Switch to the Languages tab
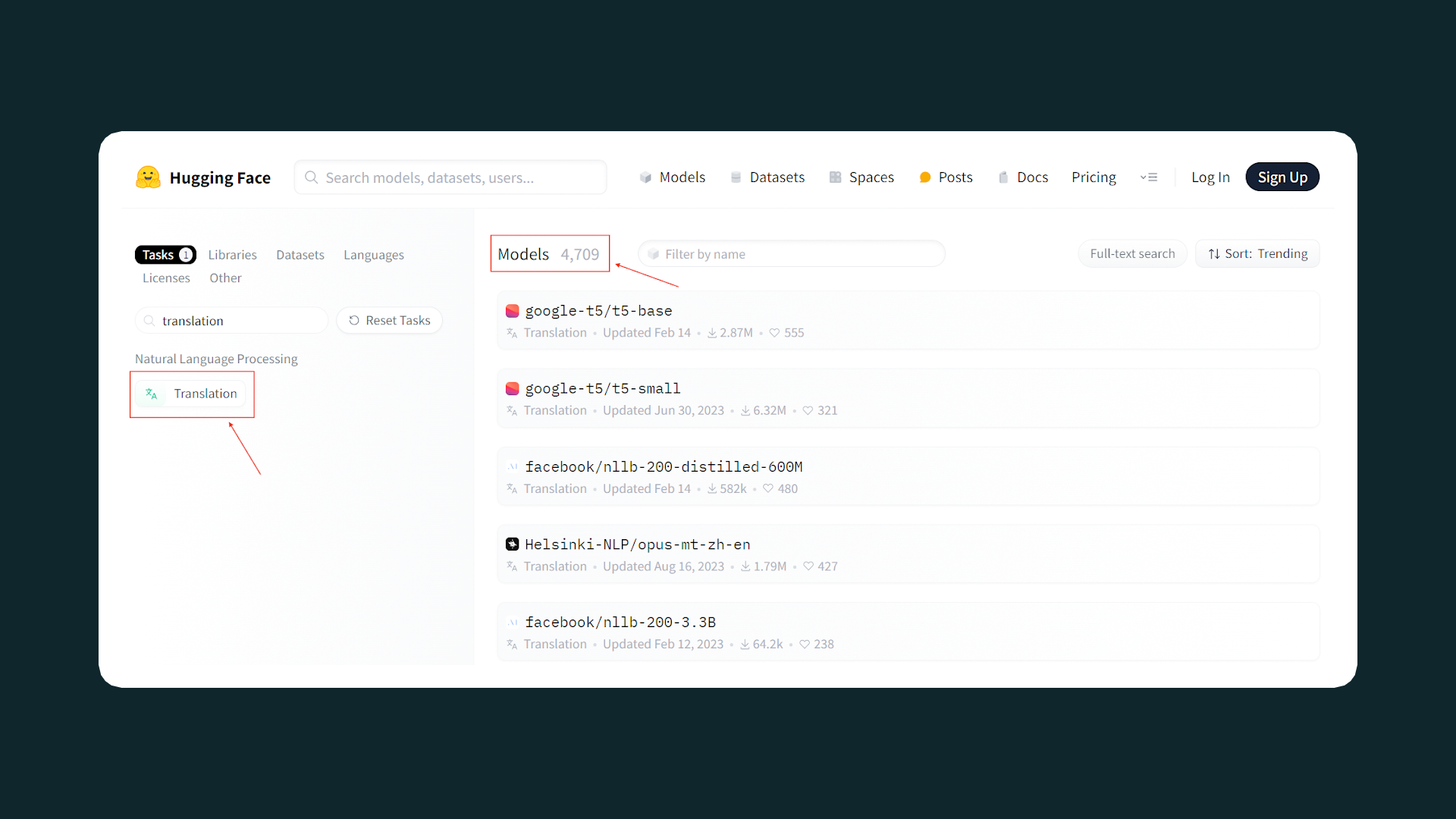 374,254
